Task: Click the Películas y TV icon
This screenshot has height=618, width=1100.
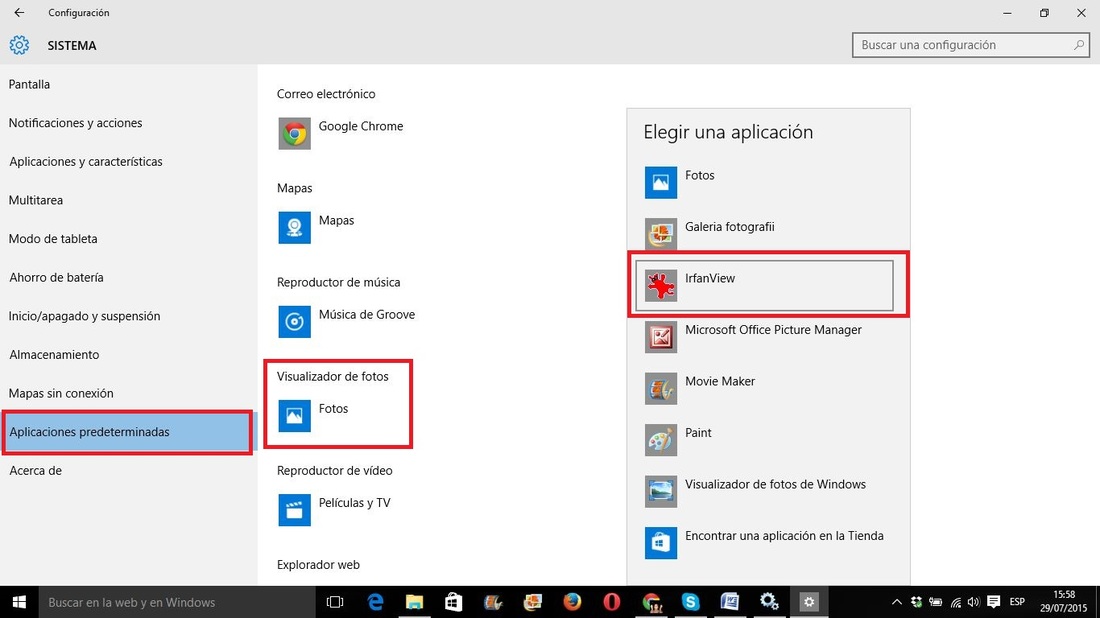Action: 294,509
